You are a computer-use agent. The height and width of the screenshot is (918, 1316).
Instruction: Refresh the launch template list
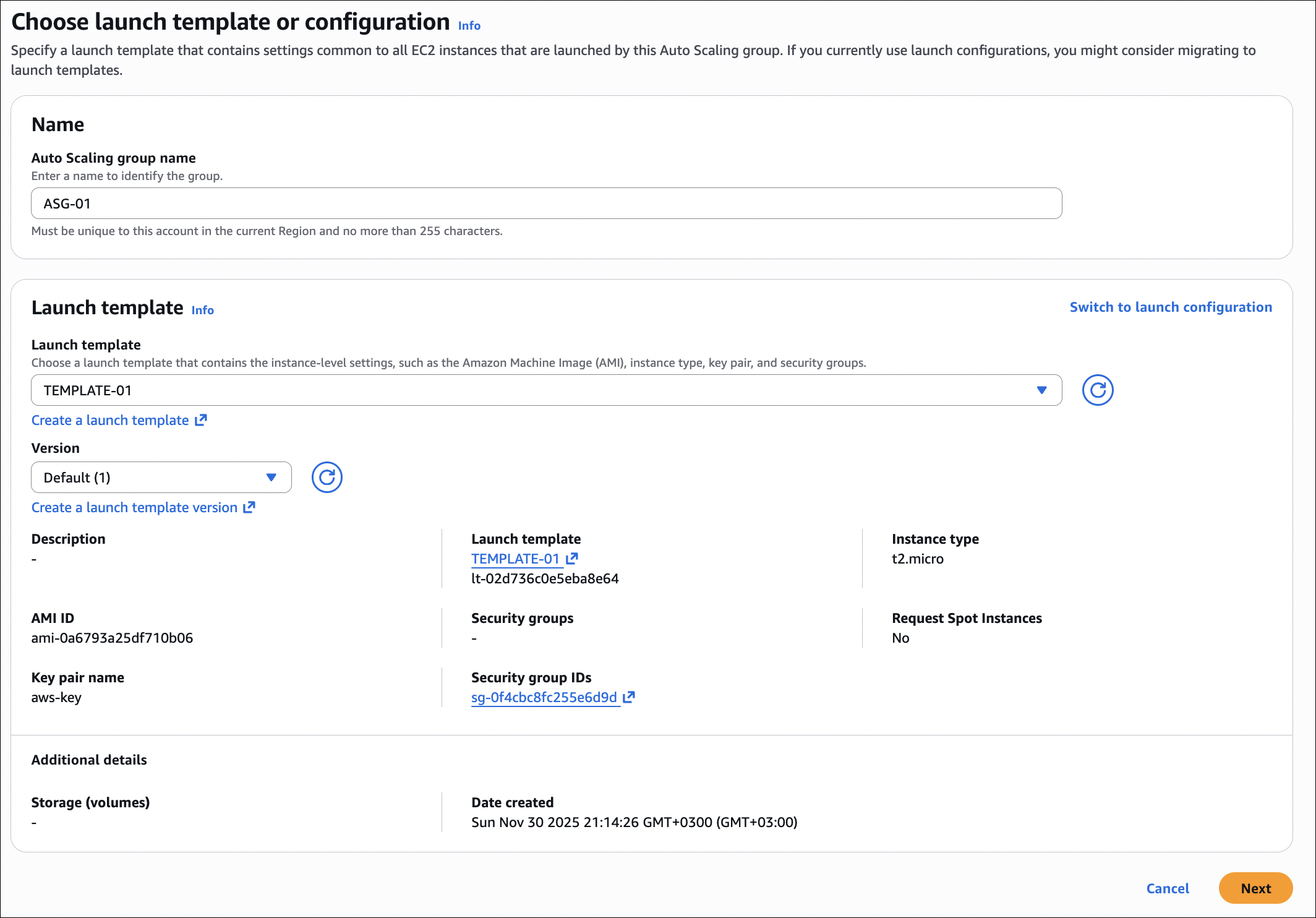[1098, 390]
